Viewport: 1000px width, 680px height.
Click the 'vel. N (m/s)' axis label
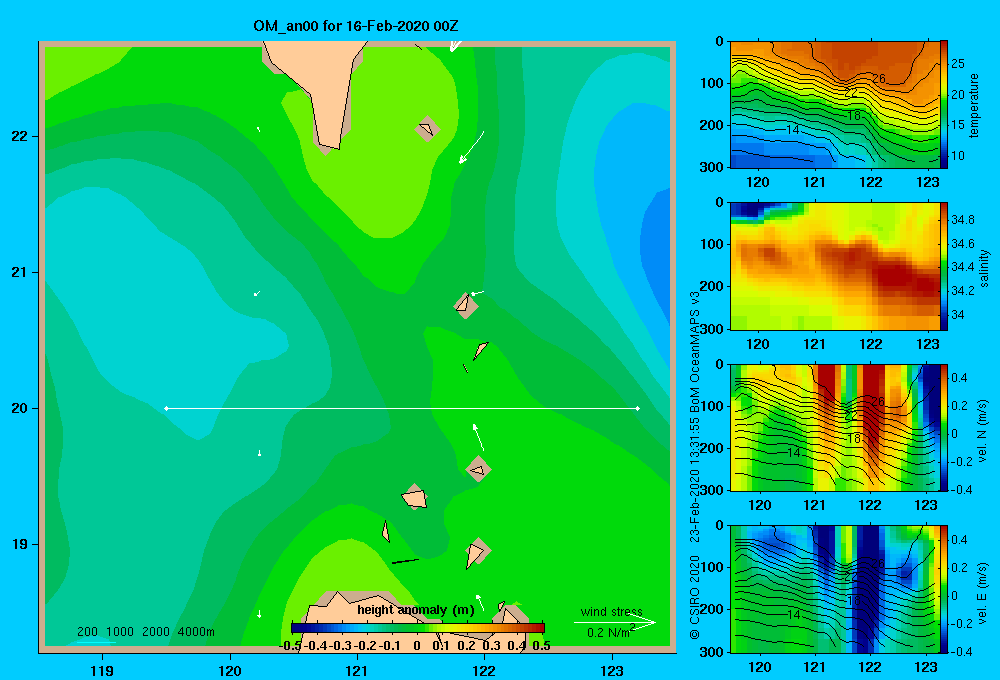click(x=983, y=431)
